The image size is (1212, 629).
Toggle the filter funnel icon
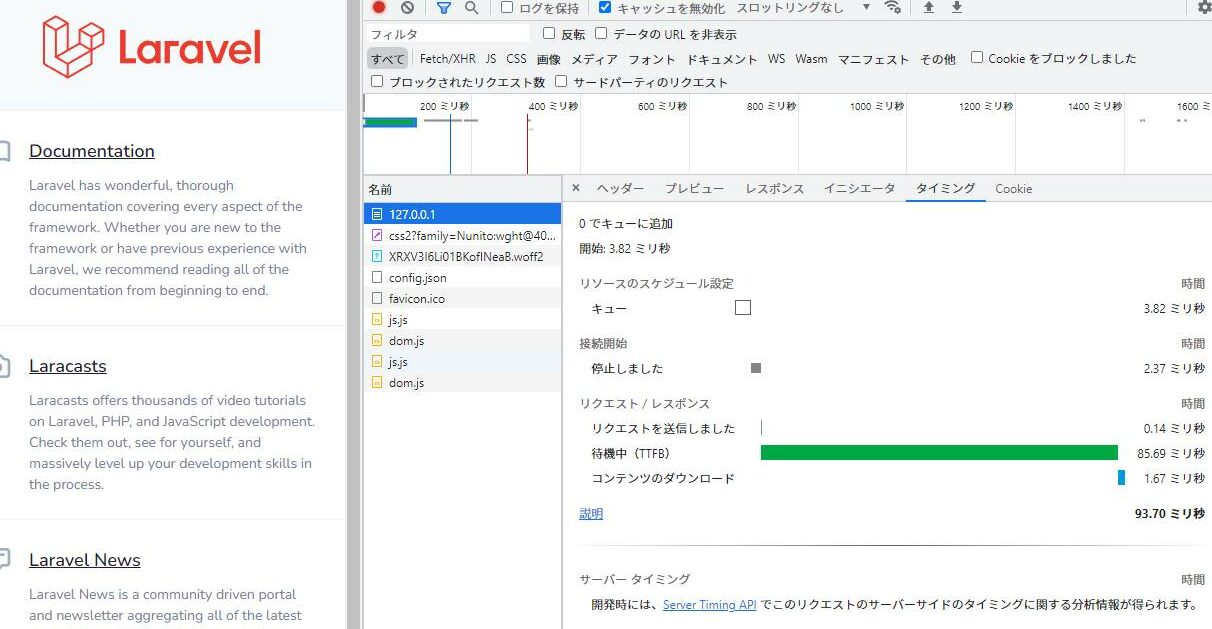(443, 7)
